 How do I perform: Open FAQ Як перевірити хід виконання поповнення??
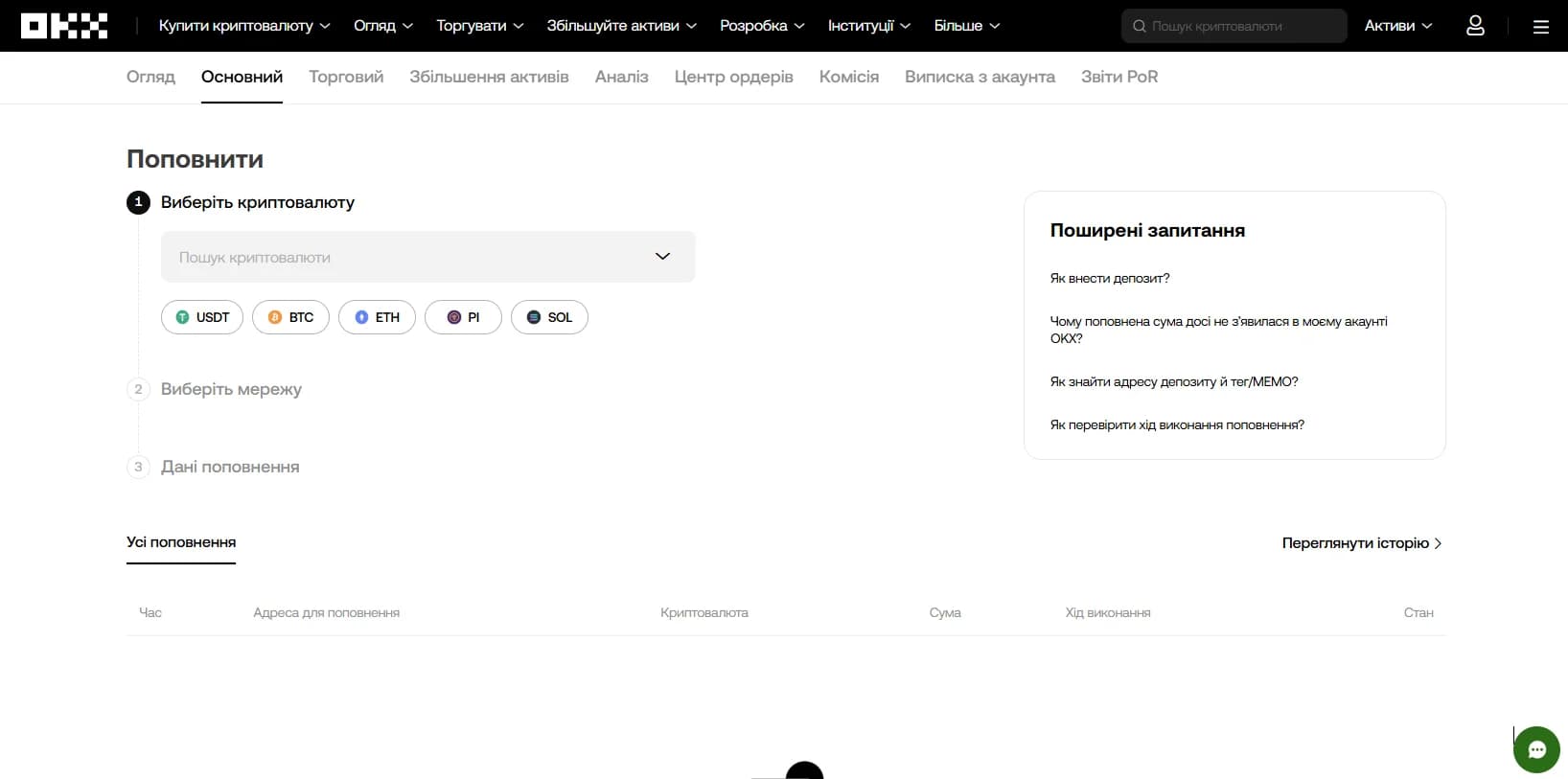click(1177, 424)
